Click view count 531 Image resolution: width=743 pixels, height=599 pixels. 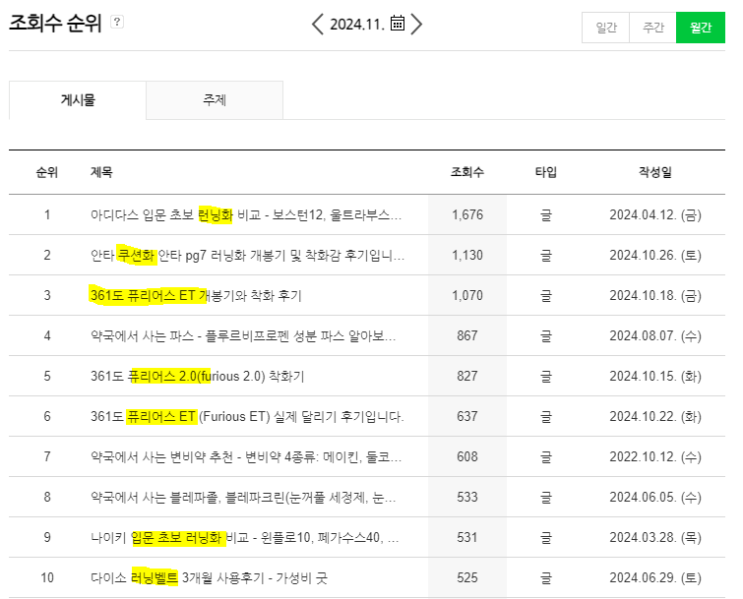coord(467,537)
